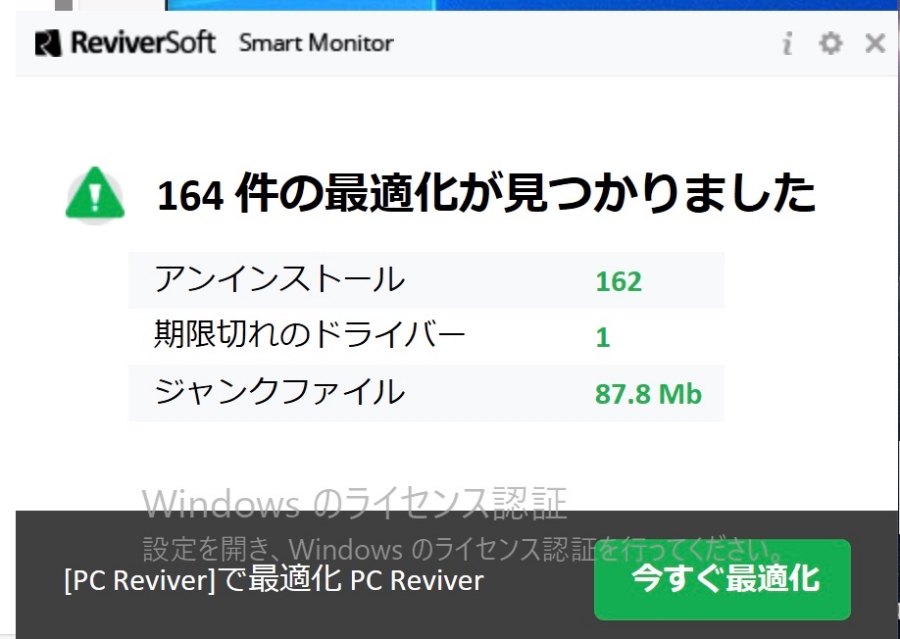Click the info icon in the title bar
The width and height of the screenshot is (900, 639).
tap(788, 43)
